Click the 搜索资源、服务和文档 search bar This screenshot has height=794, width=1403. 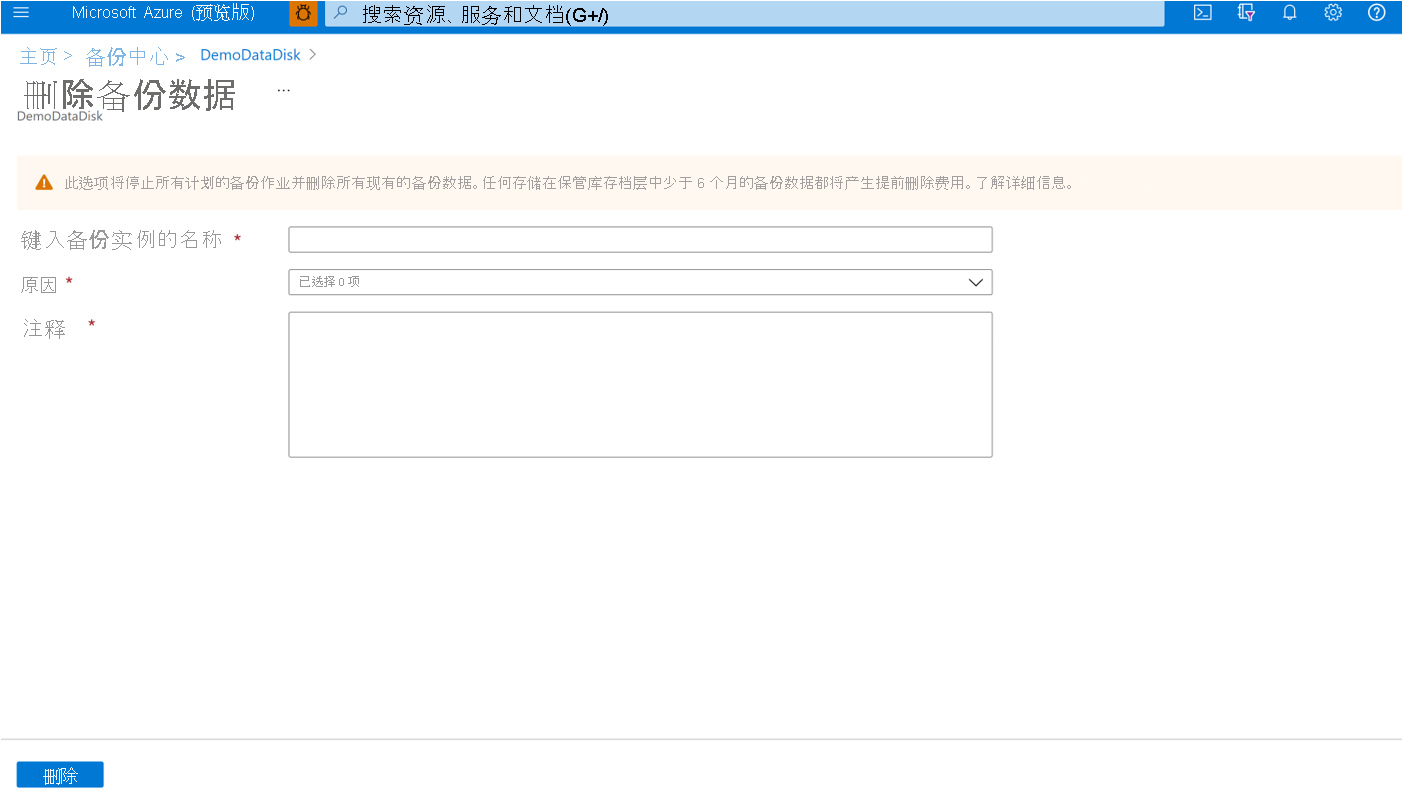click(700, 13)
